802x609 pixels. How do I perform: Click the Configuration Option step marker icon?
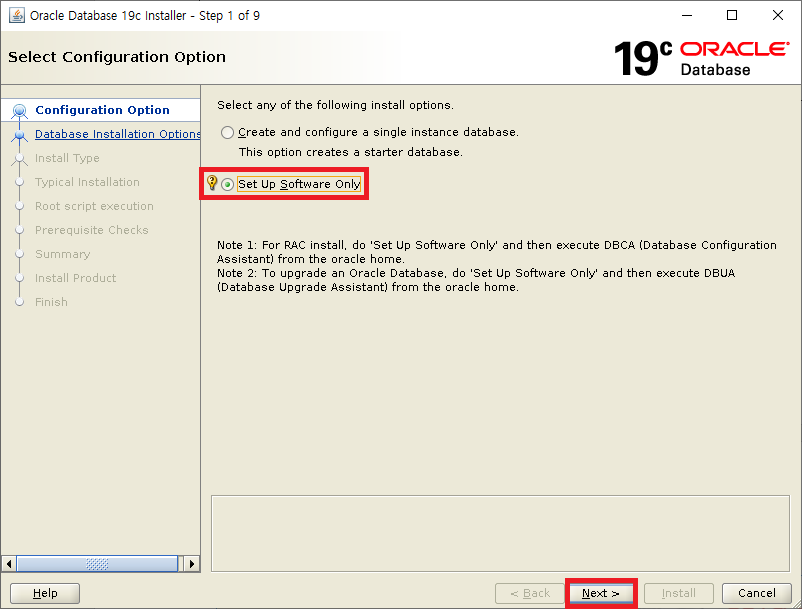19,110
